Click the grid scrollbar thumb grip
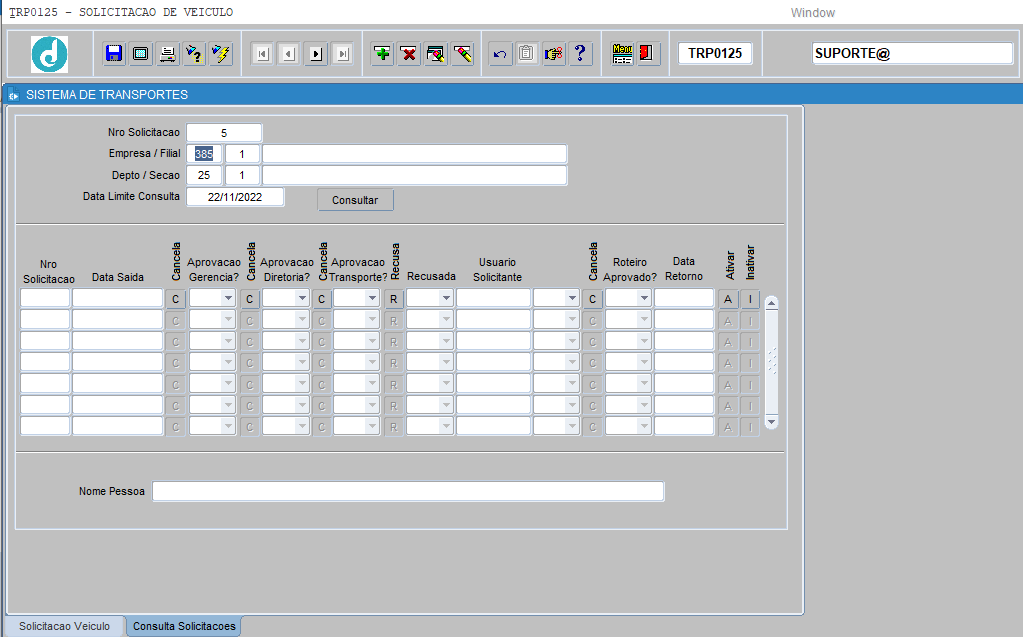This screenshot has width=1023, height=637. pyautogui.click(x=771, y=362)
